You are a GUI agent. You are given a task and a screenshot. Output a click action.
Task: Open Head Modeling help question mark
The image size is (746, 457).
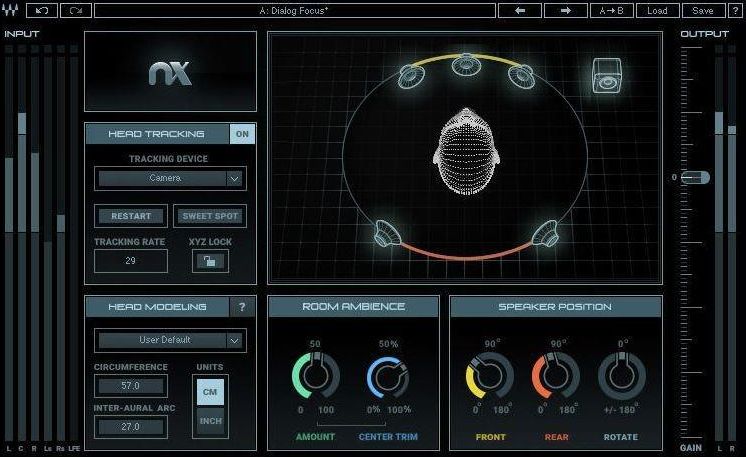click(x=242, y=307)
